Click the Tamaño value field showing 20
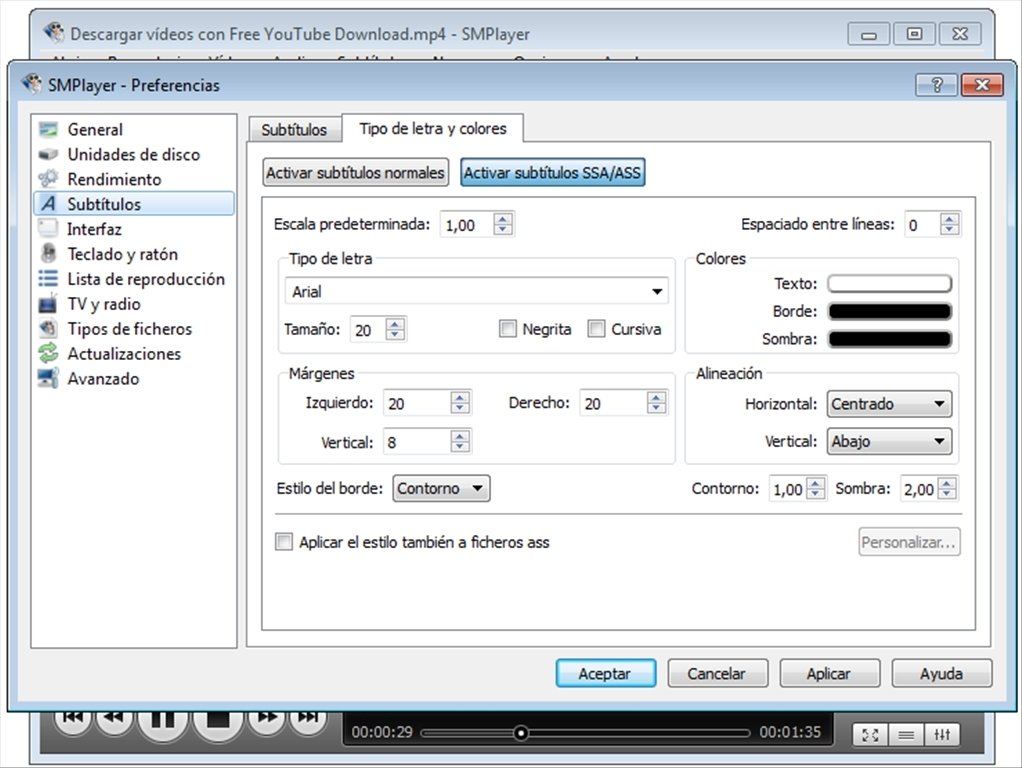 (368, 329)
